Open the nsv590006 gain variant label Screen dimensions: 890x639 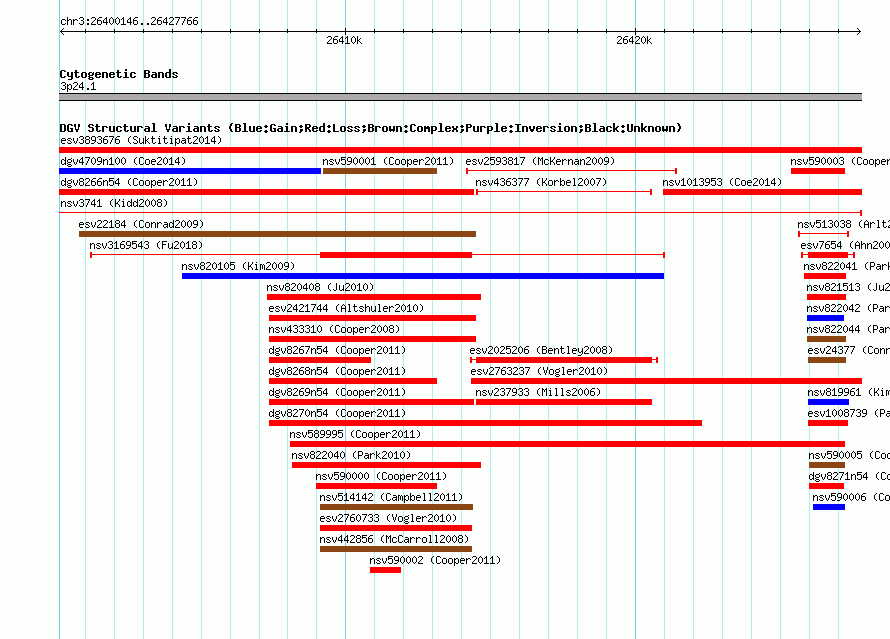(x=851, y=497)
